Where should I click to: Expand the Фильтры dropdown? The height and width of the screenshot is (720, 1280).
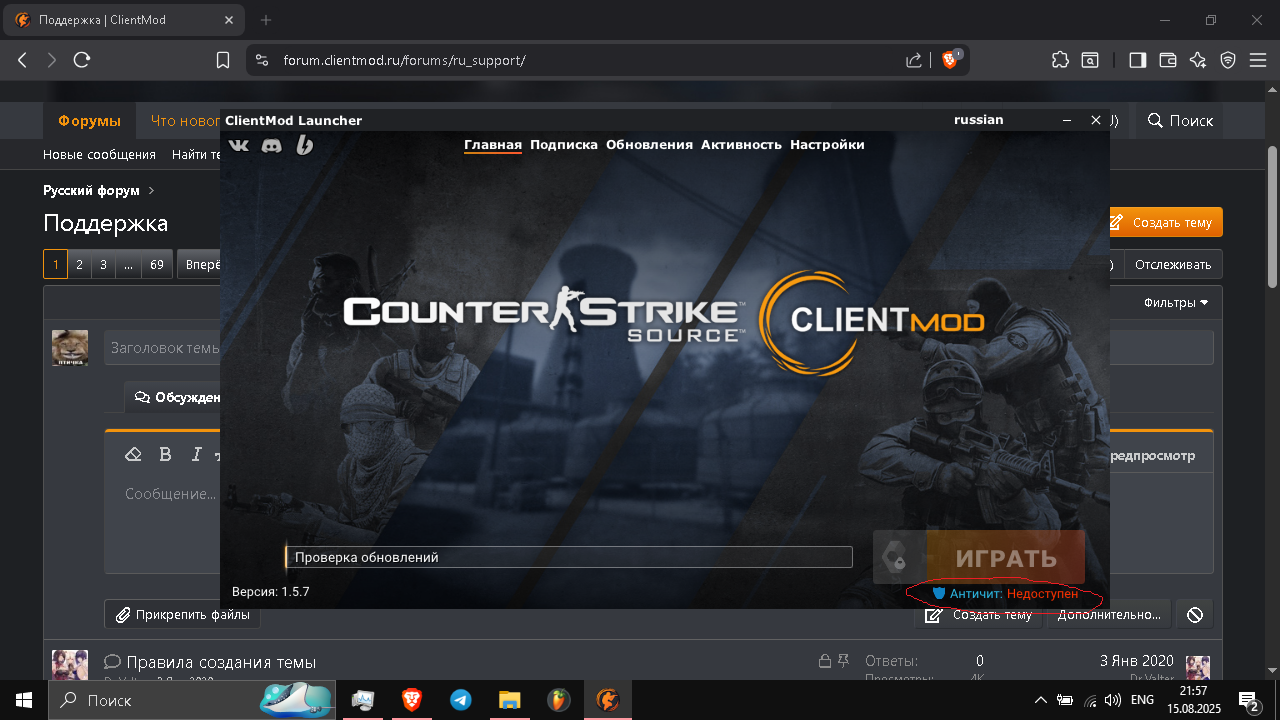coord(1176,302)
